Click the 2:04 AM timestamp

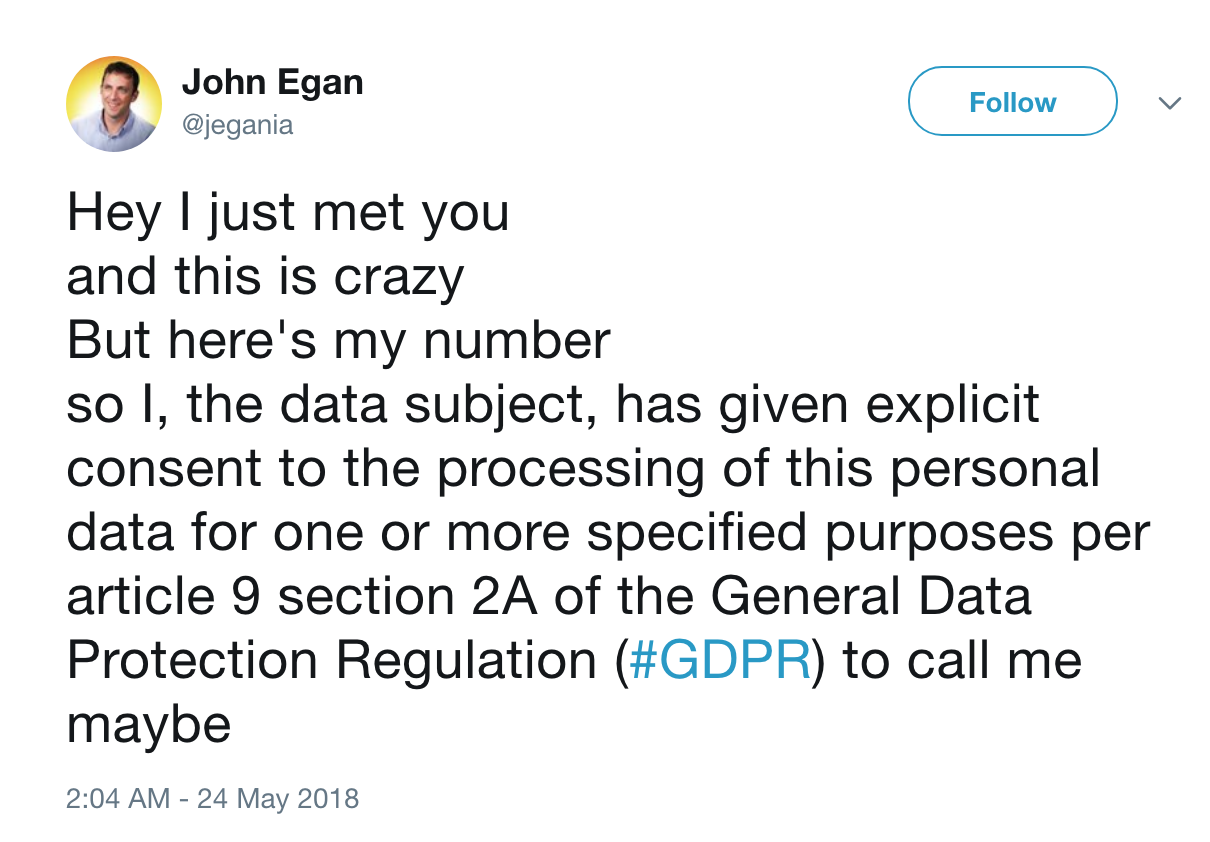point(118,799)
